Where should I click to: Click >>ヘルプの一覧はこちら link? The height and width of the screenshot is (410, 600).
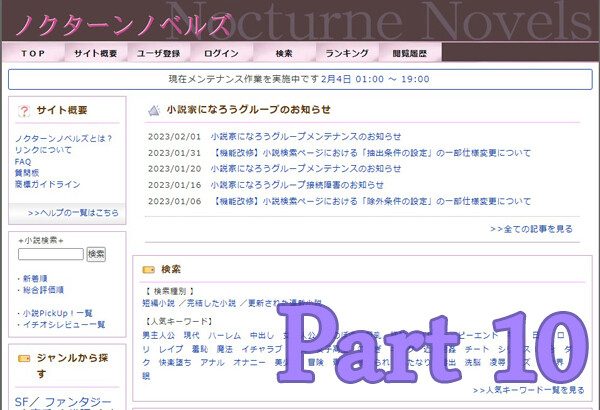click(x=73, y=212)
